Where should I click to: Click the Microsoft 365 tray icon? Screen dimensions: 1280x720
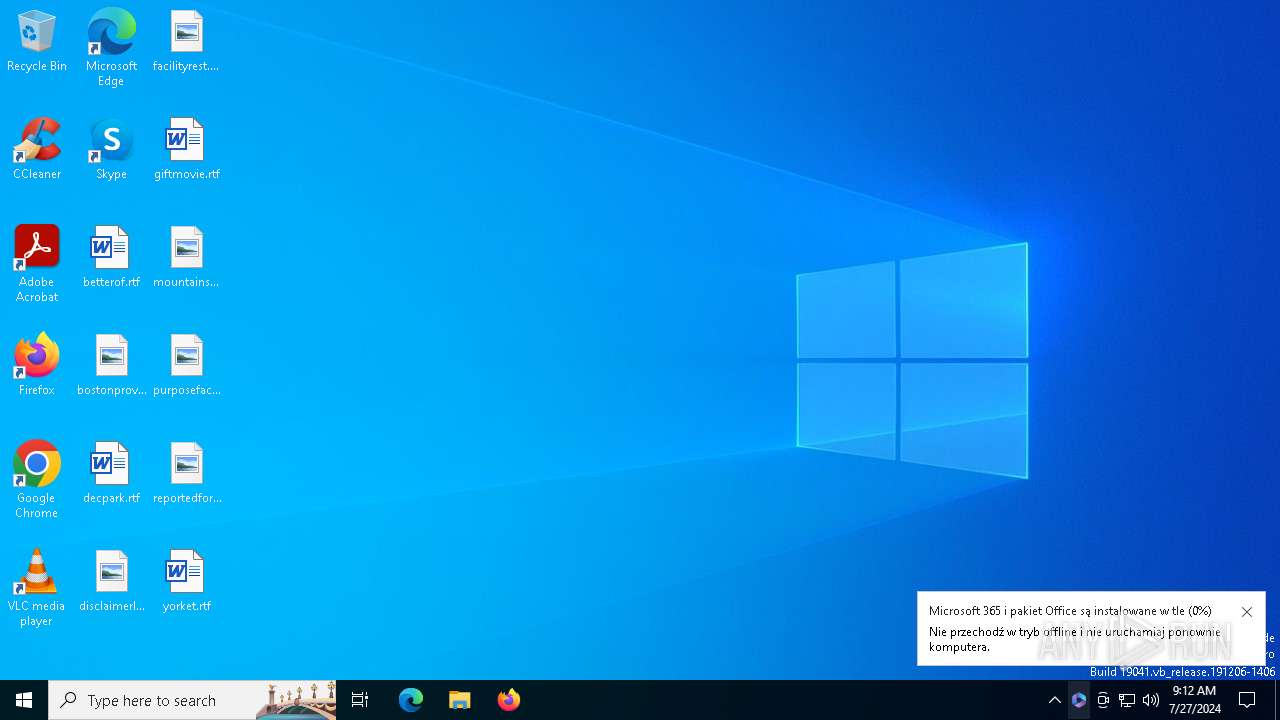pos(1079,700)
